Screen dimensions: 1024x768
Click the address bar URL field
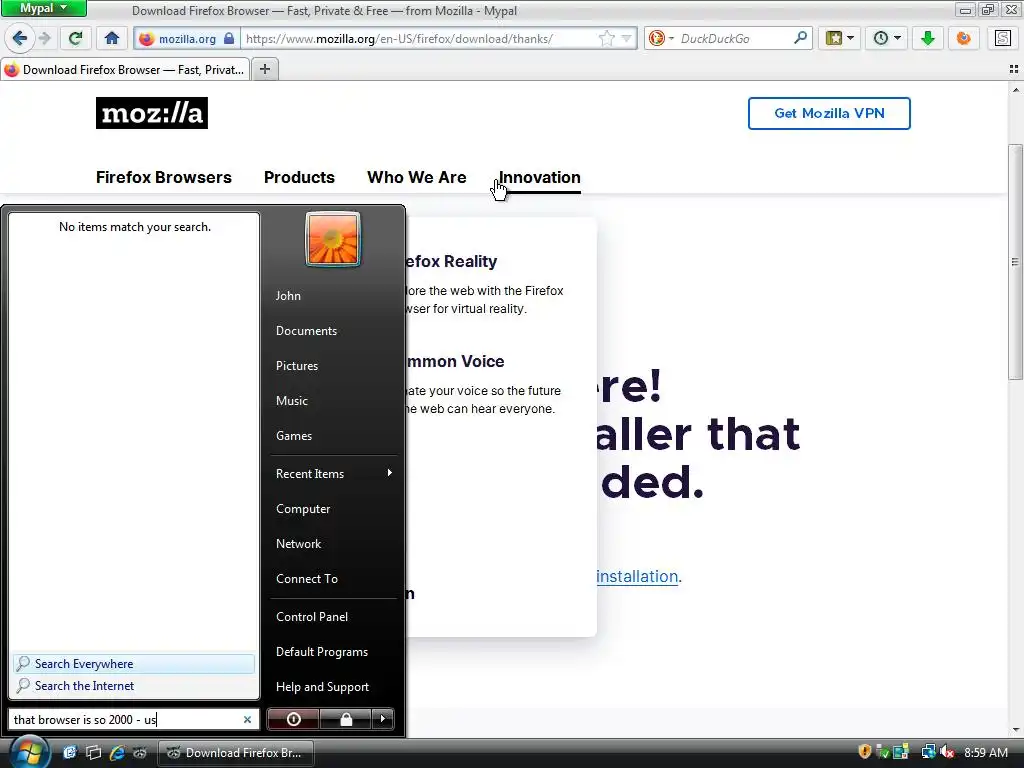tap(418, 39)
